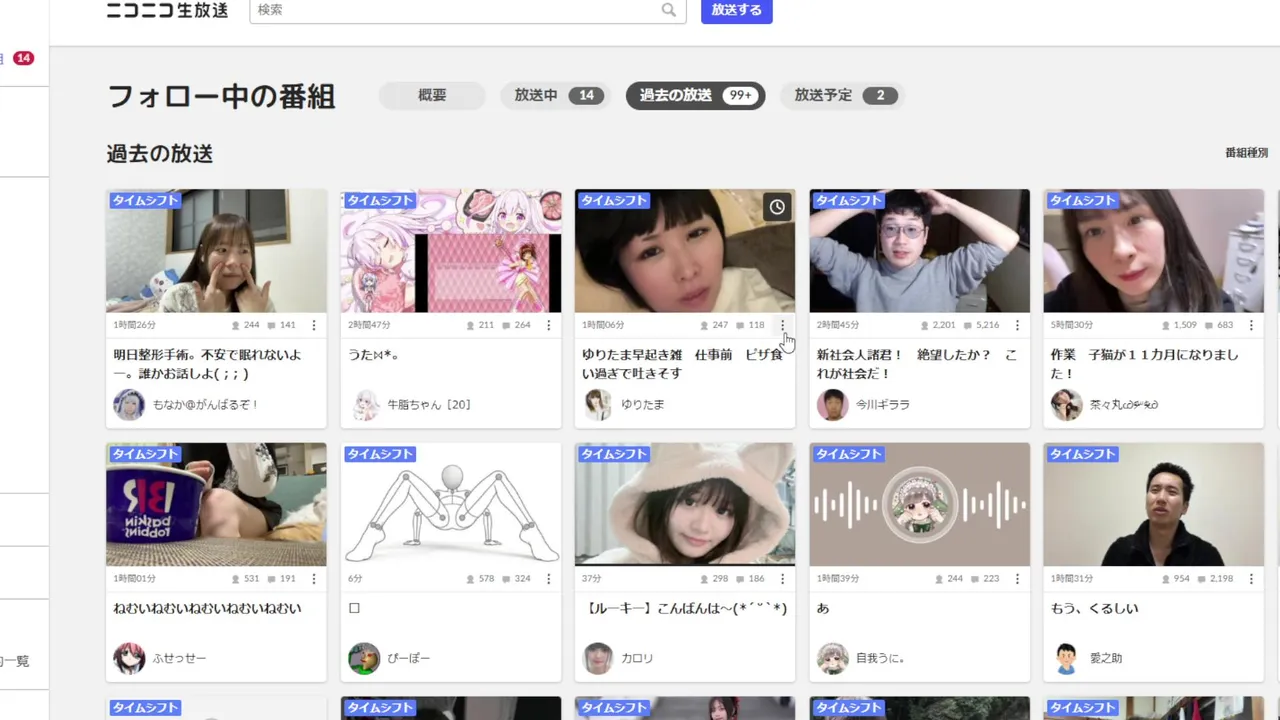Viewport: 1280px width, 720px height.
Task: Click 愛之助 user avatar
Action: (1066, 659)
